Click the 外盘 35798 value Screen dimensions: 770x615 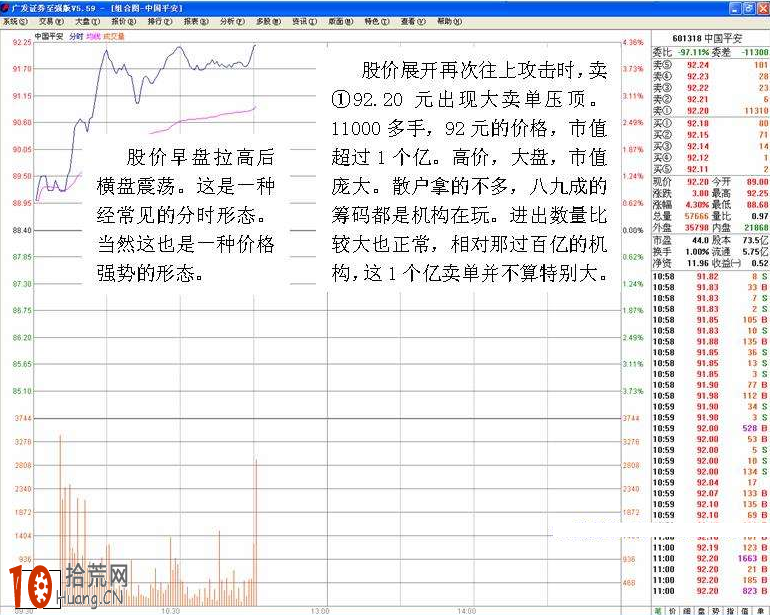coord(697,227)
